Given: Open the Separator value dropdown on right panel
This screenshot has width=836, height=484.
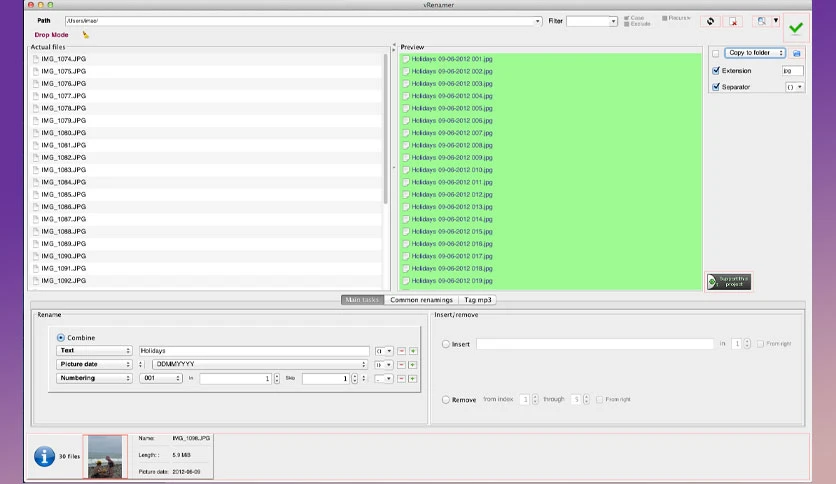Looking at the screenshot, I should (x=794, y=87).
